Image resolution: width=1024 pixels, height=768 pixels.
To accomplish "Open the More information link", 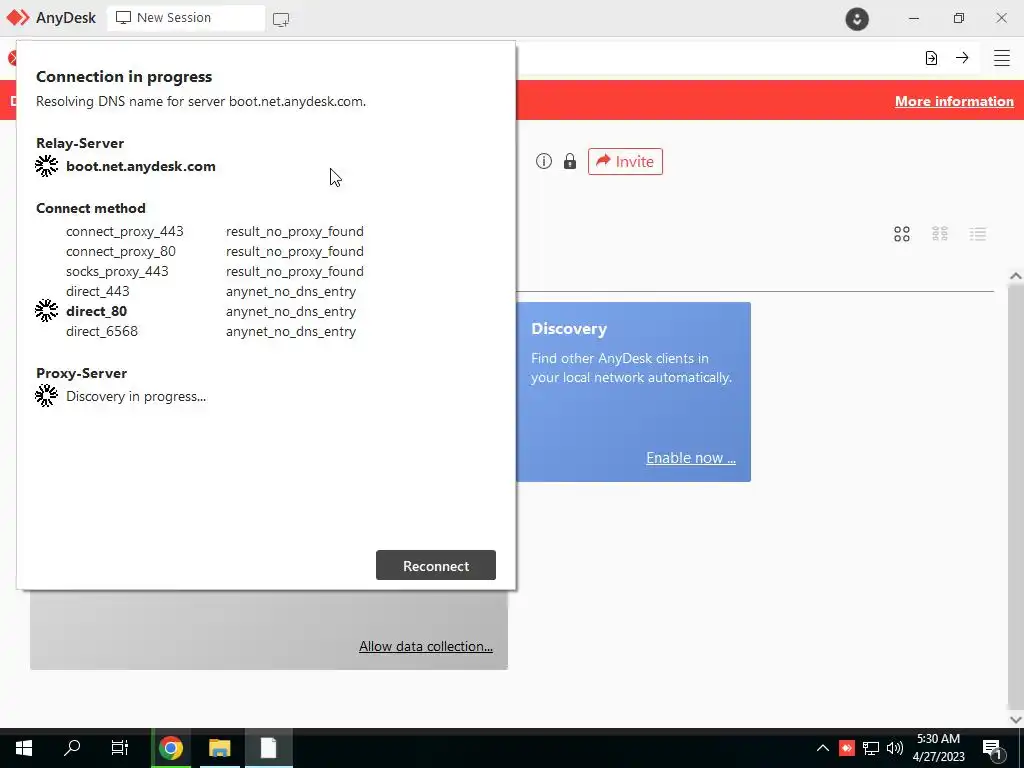I will 954,101.
